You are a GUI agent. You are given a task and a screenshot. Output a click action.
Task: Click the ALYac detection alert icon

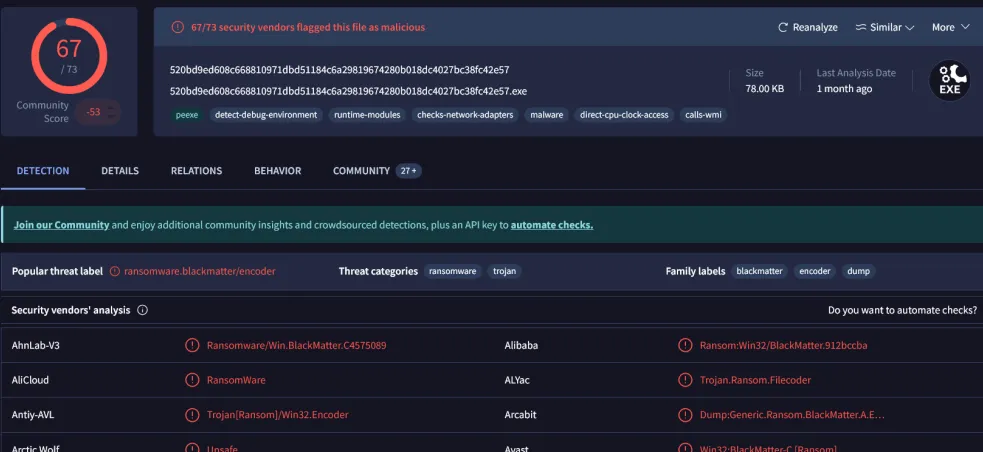(x=685, y=380)
